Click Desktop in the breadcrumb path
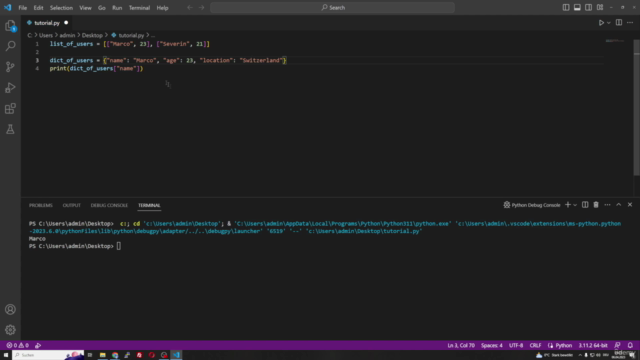The image size is (640, 360). pos(92,36)
